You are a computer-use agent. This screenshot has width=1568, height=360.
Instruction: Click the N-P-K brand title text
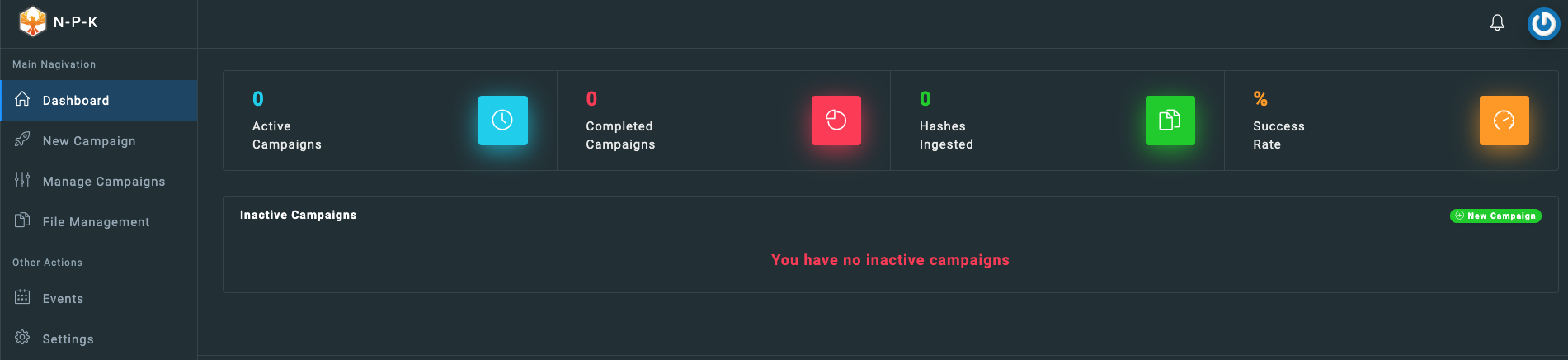click(x=76, y=22)
